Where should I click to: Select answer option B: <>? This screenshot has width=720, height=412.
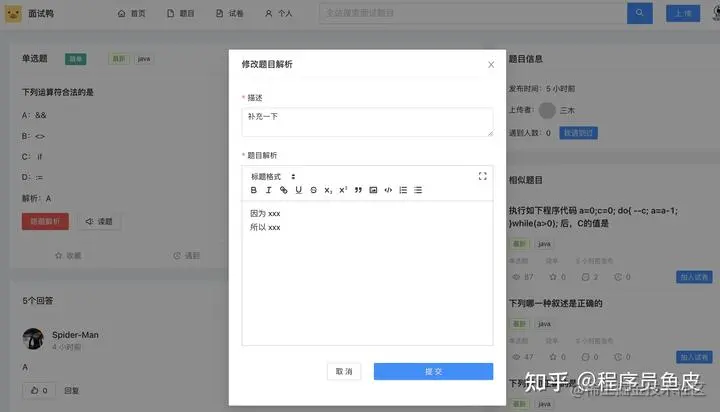[33, 136]
